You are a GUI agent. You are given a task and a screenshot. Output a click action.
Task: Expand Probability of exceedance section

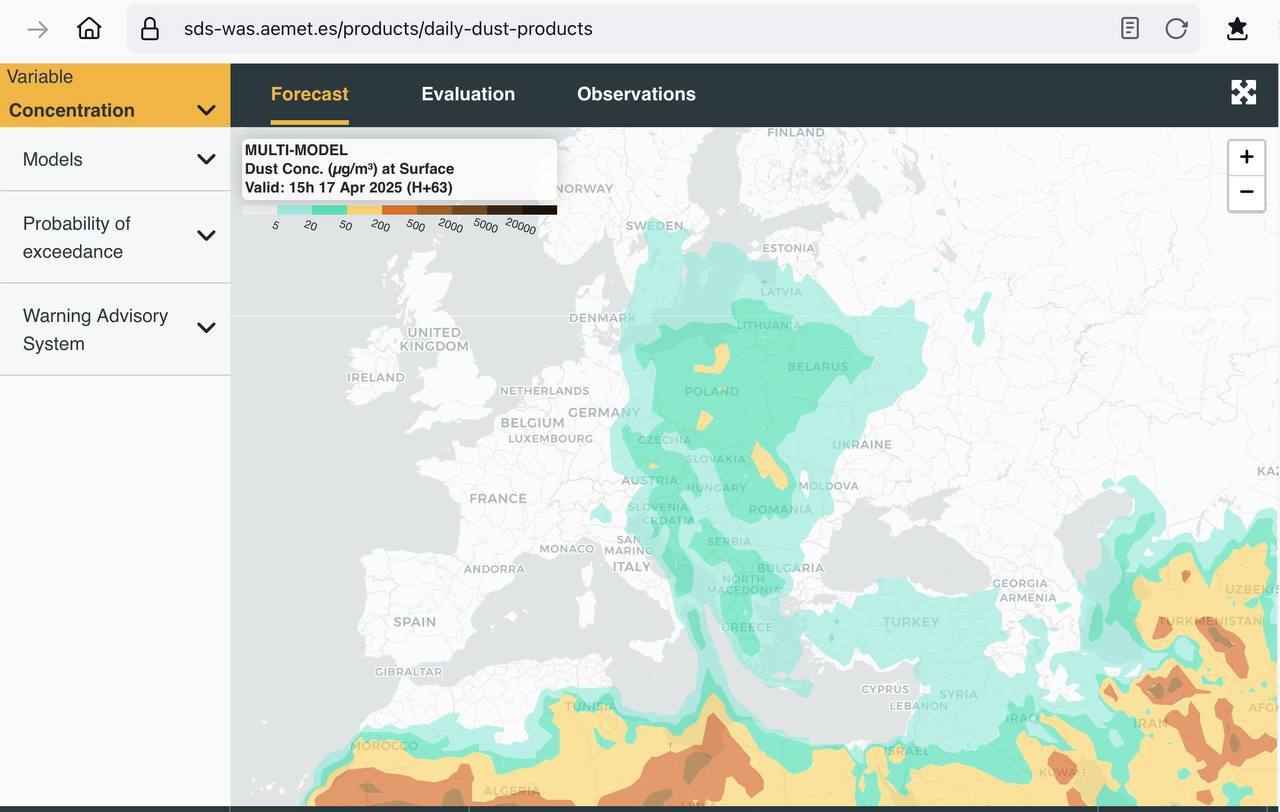[114, 237]
